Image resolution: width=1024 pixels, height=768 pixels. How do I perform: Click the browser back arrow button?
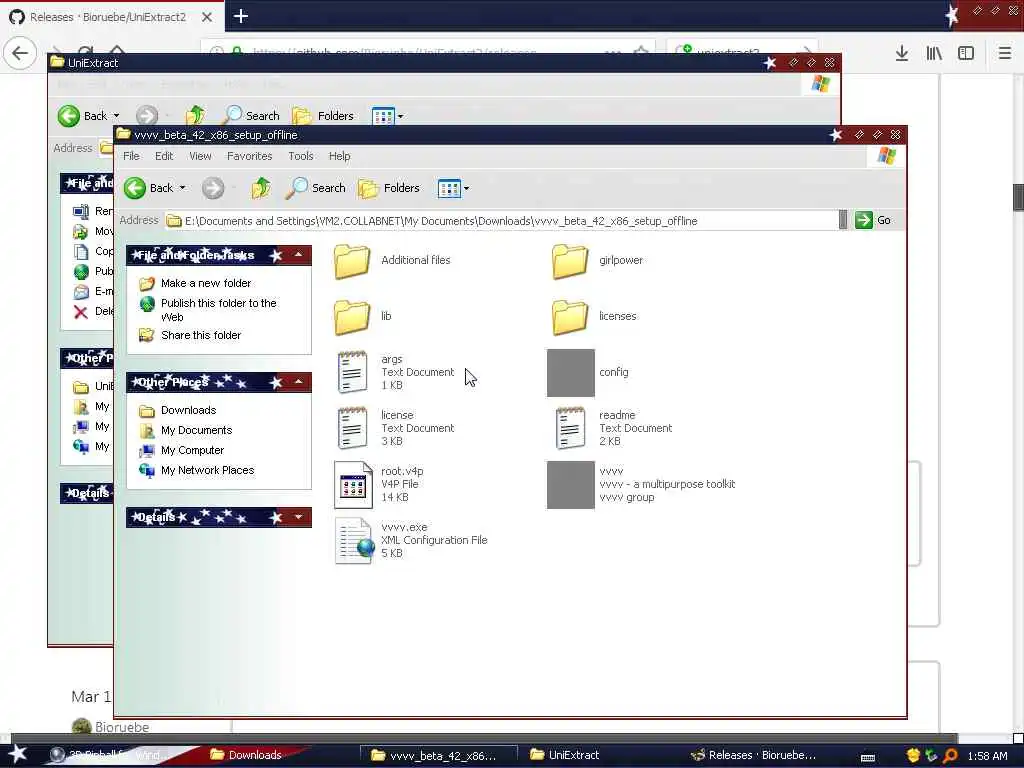point(20,53)
